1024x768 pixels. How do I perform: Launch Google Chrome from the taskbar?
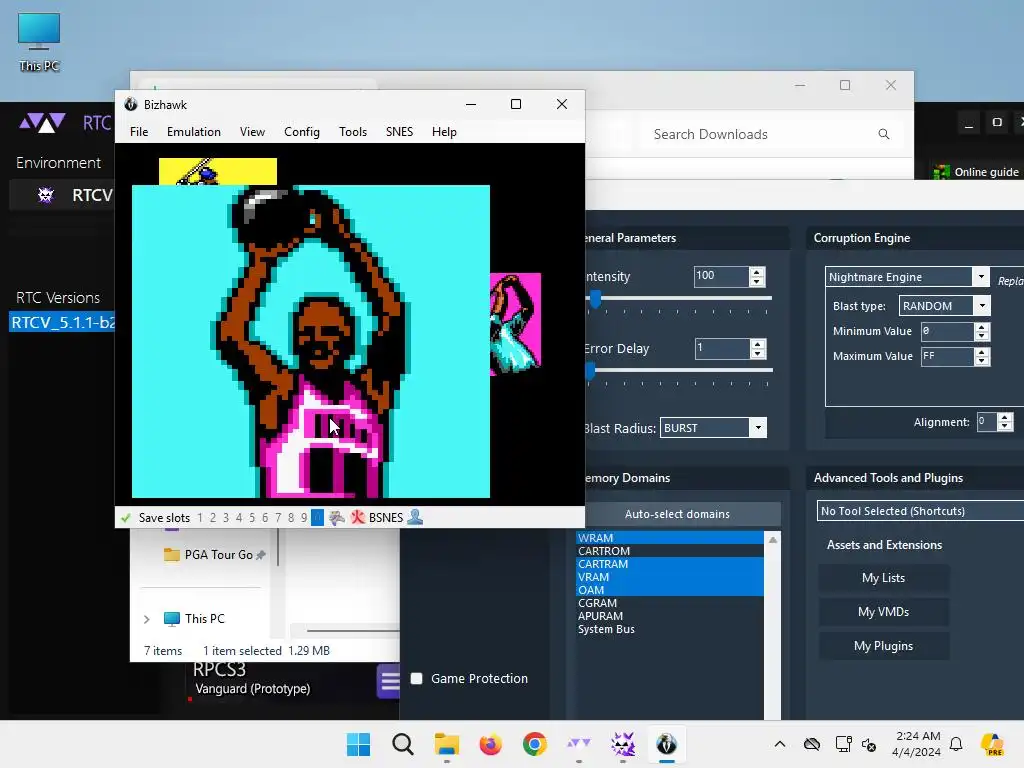tap(534, 744)
